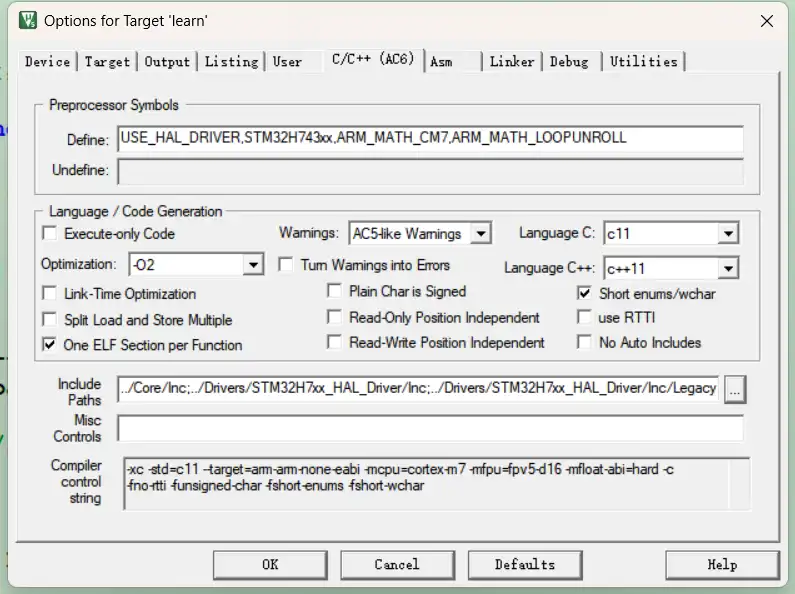Open the Language C++ dropdown

click(727, 268)
